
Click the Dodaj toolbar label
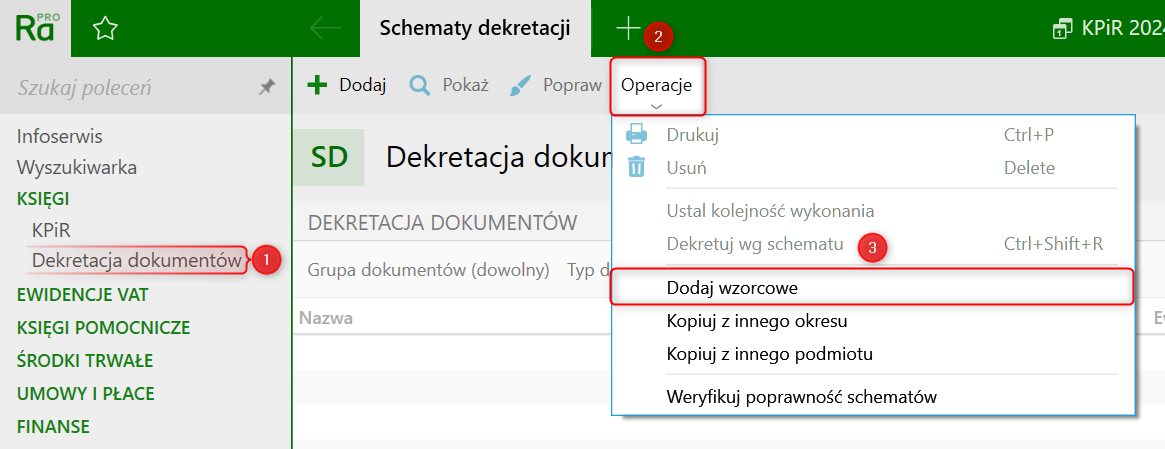363,85
